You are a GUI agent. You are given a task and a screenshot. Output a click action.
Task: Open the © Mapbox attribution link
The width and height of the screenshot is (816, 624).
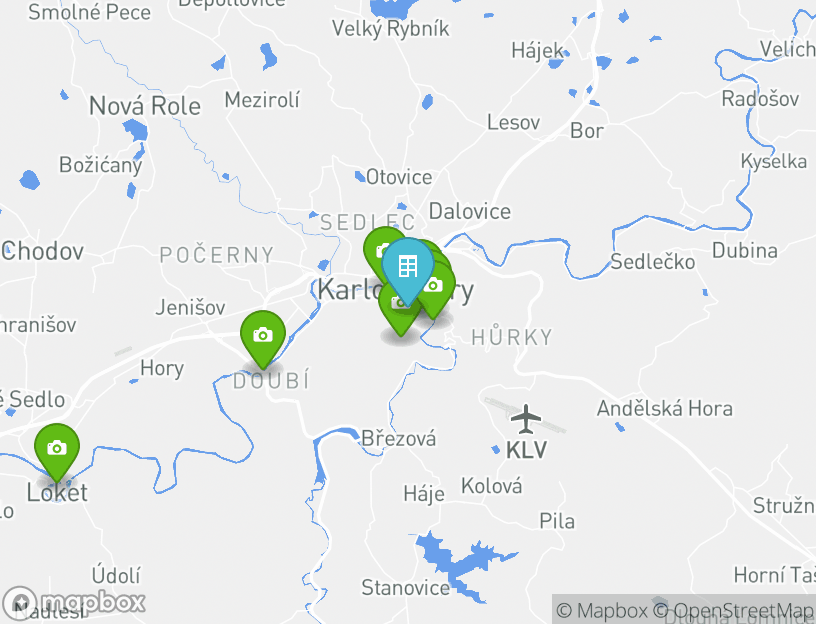[602, 610]
